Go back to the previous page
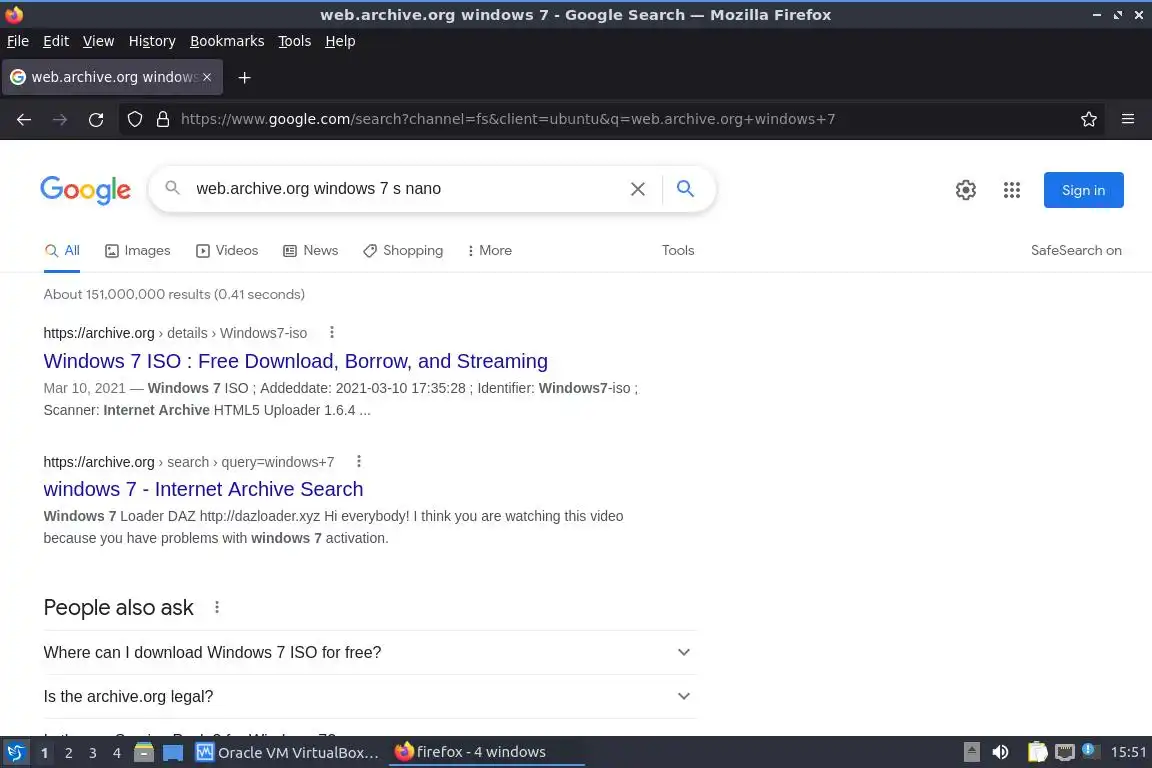This screenshot has height=768, width=1152. [x=24, y=119]
